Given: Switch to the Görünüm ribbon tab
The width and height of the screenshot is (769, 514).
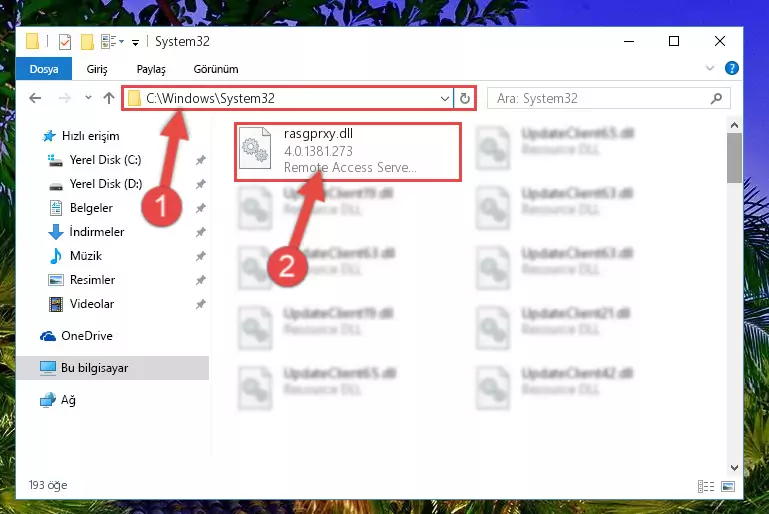Looking at the screenshot, I should click(216, 69).
